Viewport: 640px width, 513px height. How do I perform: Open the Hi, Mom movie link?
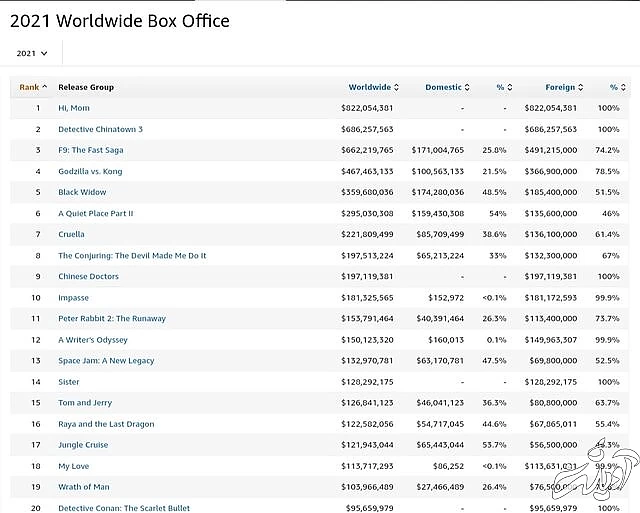pyautogui.click(x=75, y=108)
